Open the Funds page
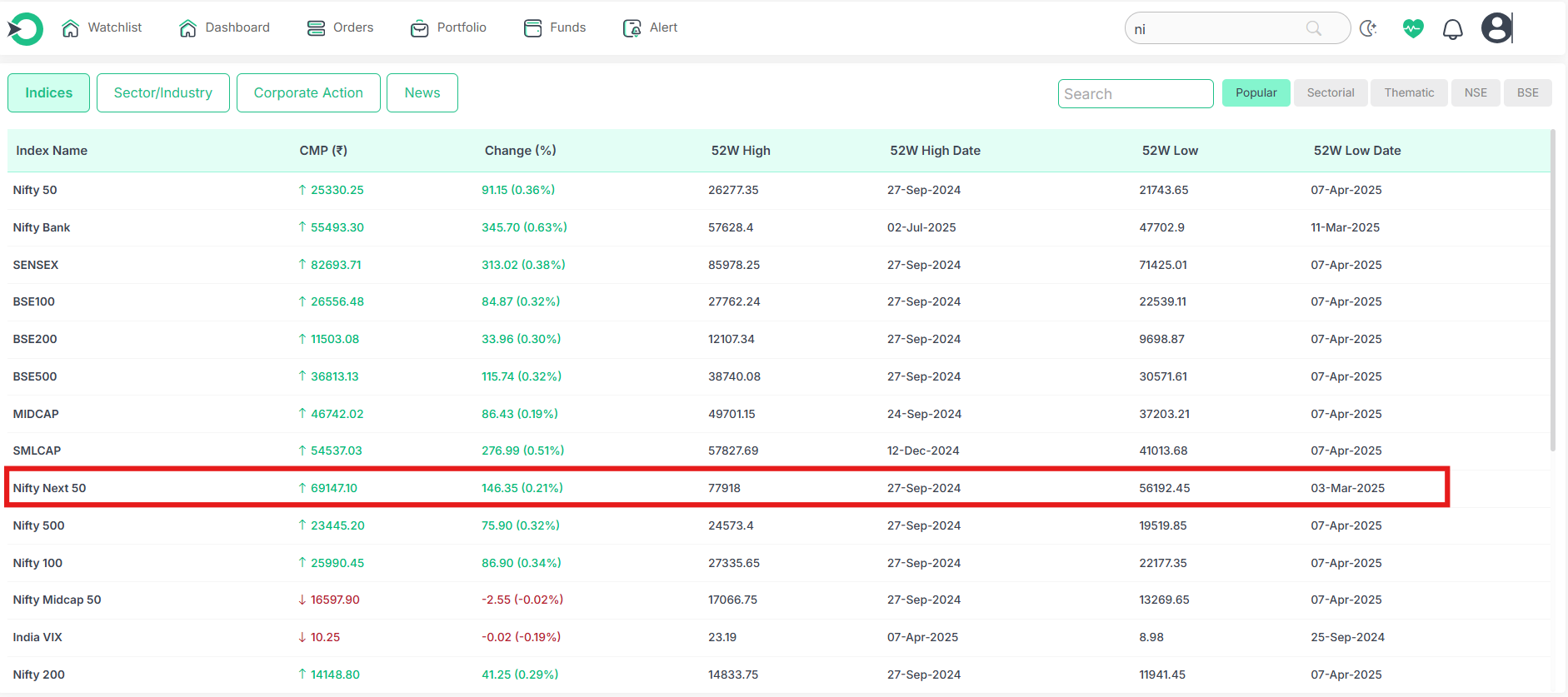 tap(554, 27)
